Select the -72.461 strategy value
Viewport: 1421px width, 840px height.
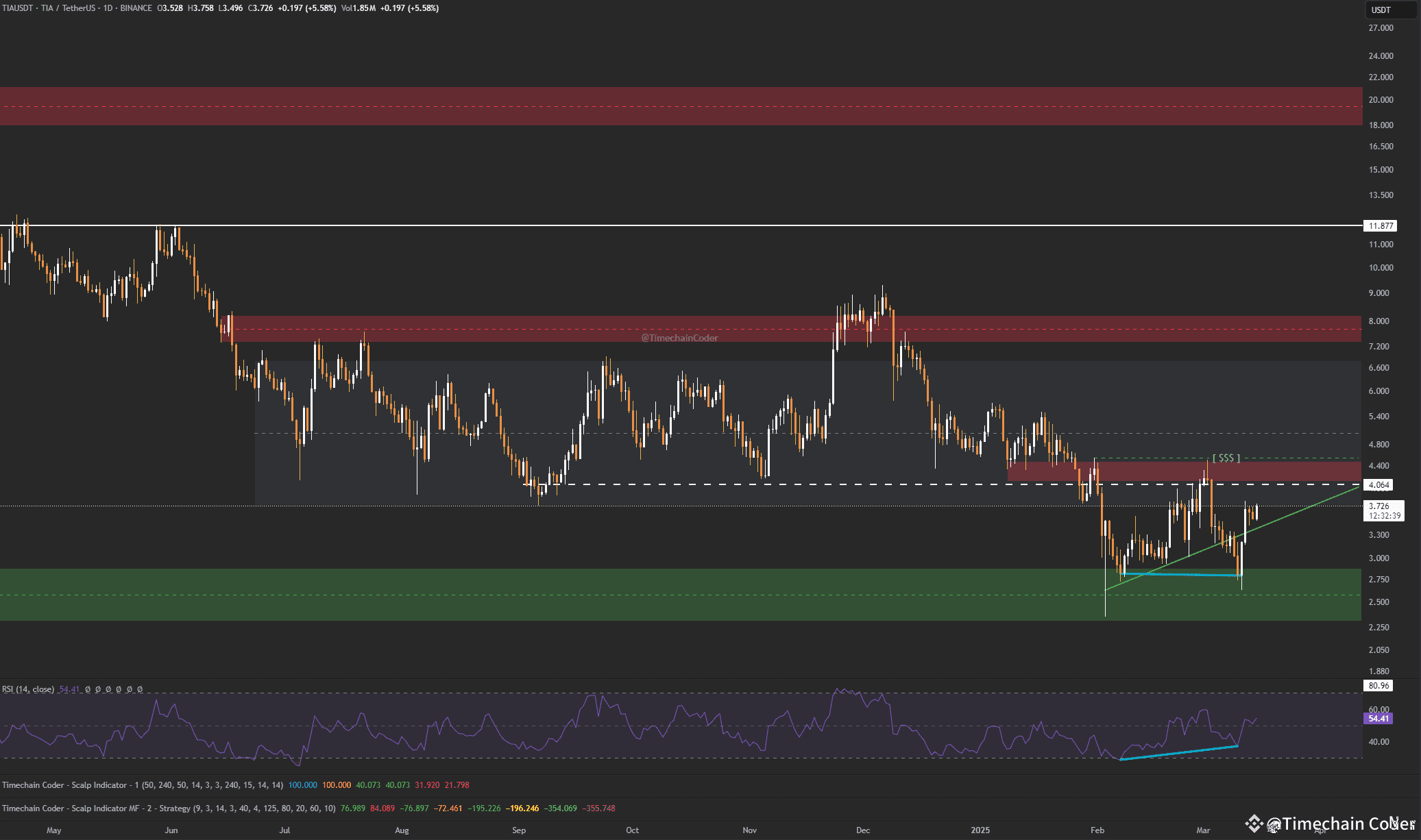click(448, 808)
